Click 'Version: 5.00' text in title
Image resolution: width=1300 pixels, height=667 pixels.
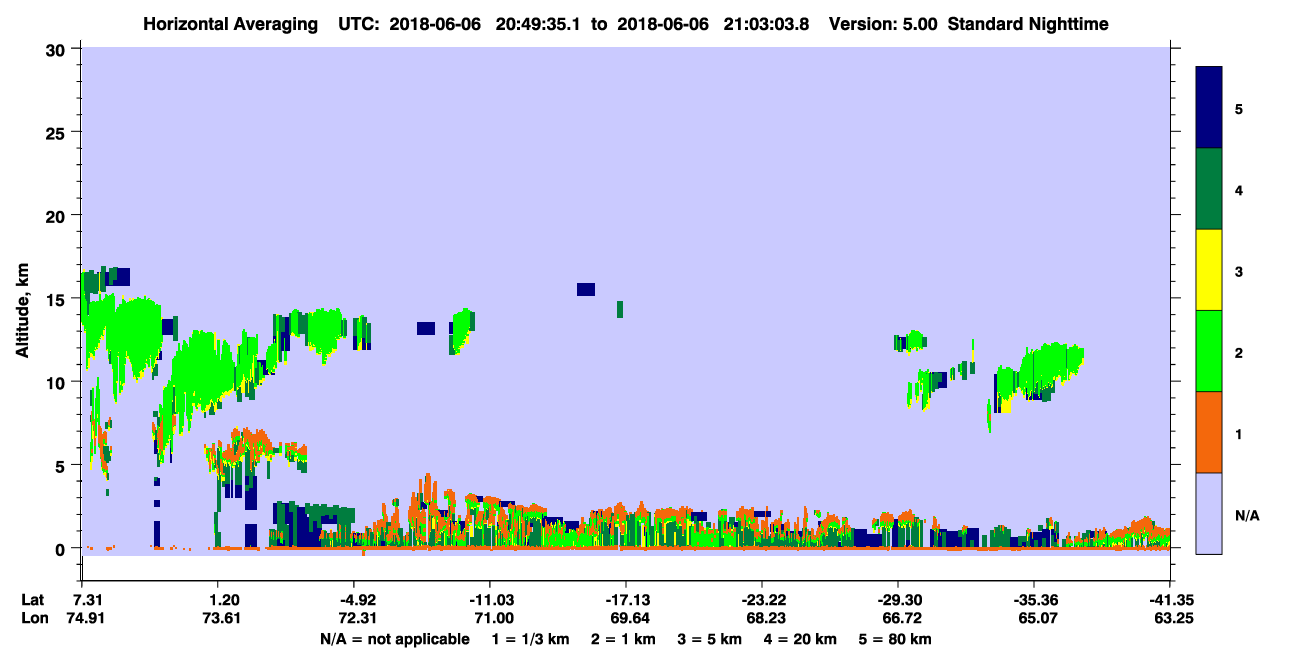coord(881,24)
